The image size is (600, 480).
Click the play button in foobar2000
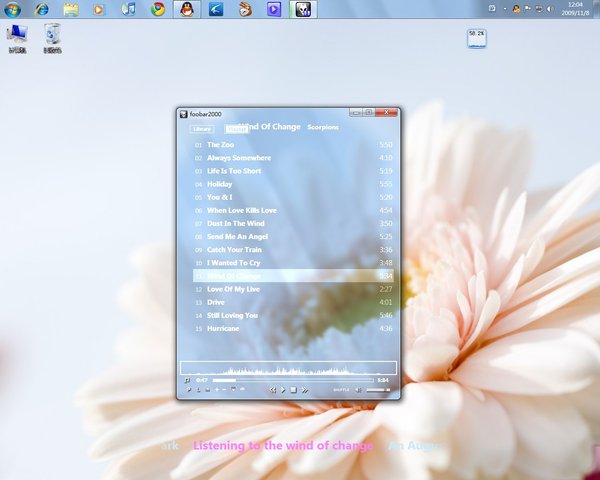pos(283,390)
